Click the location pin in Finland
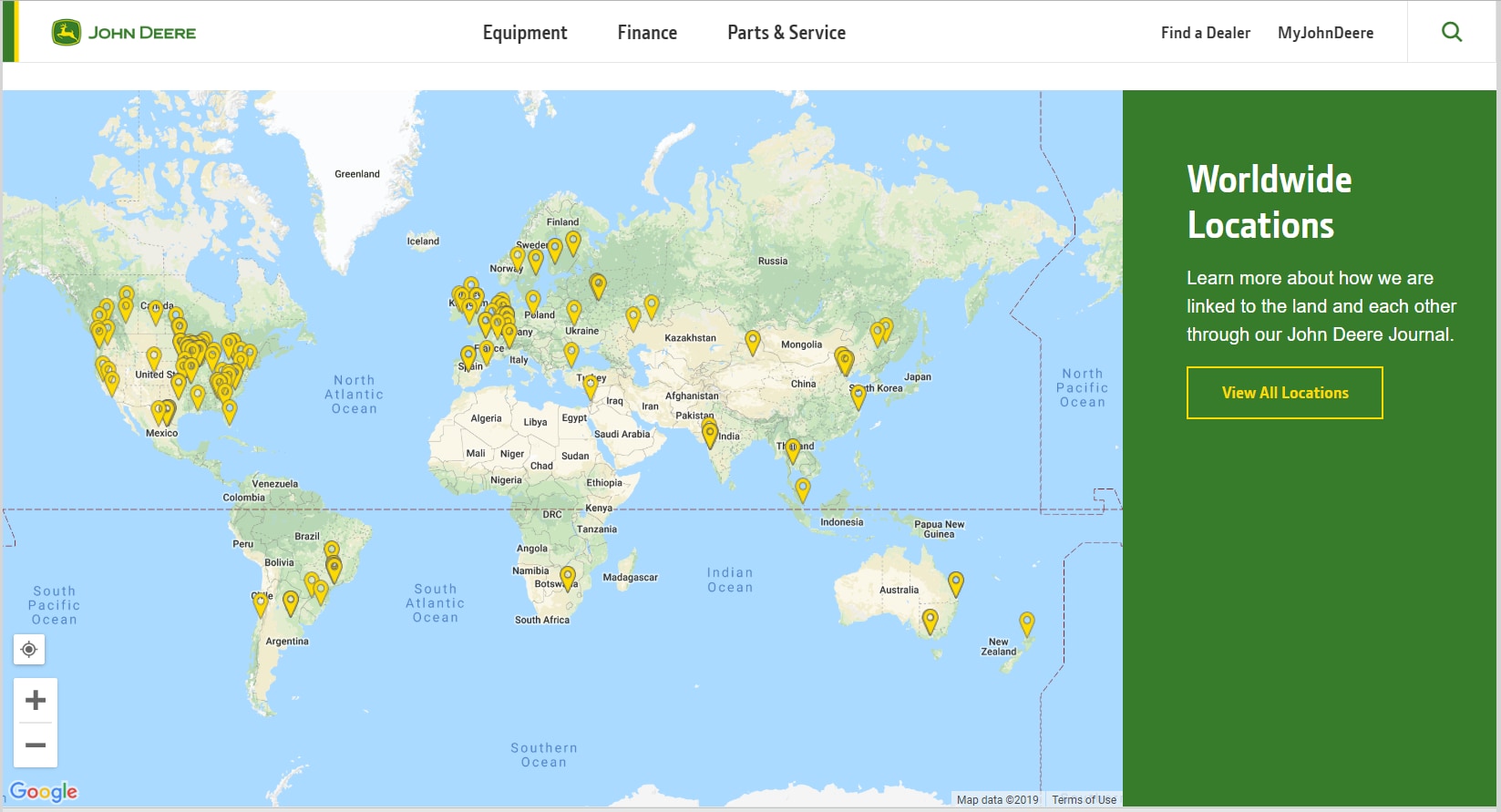This screenshot has width=1501, height=812. [573, 242]
